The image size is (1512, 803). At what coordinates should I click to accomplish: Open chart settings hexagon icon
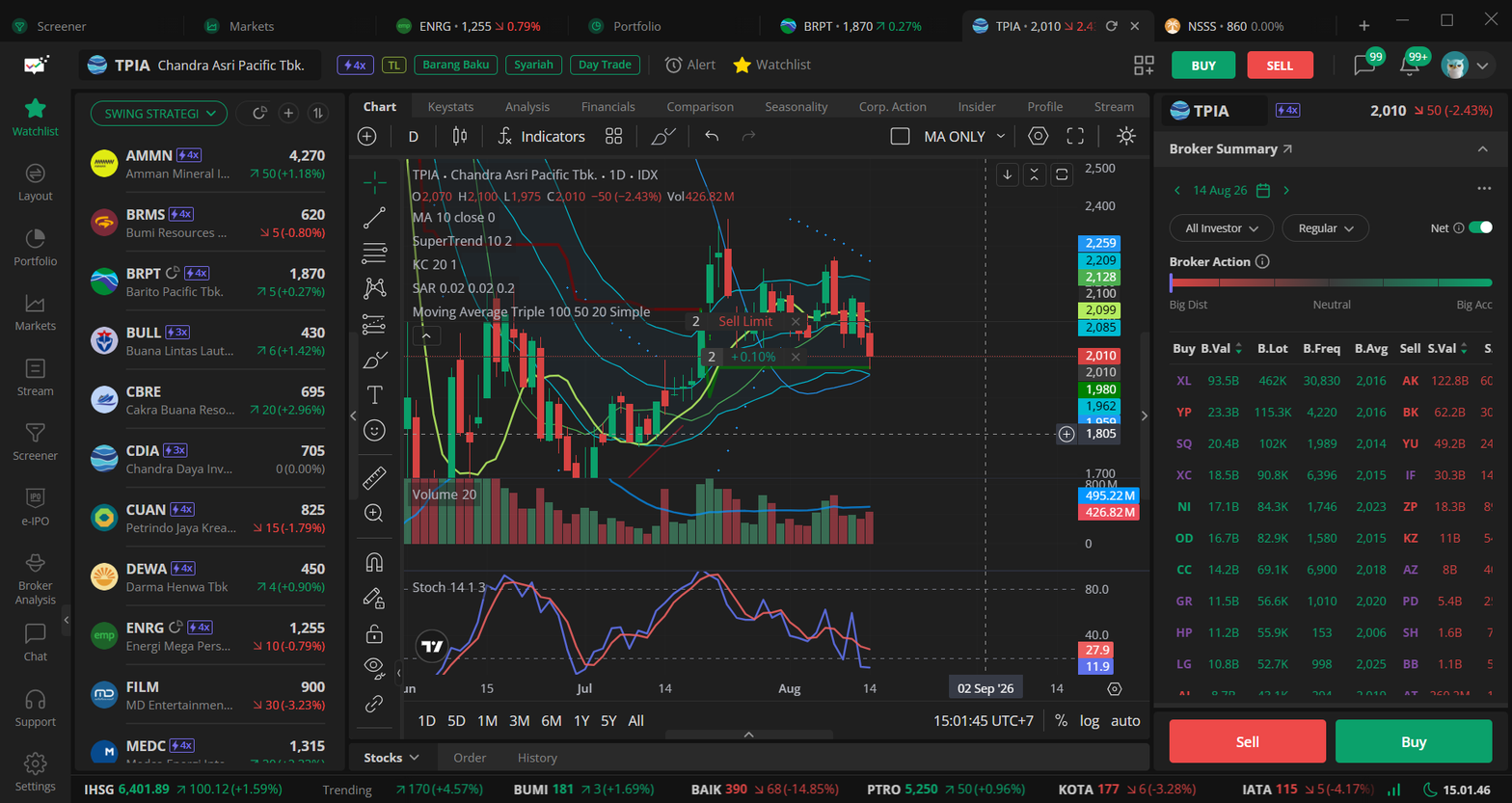(1038, 136)
